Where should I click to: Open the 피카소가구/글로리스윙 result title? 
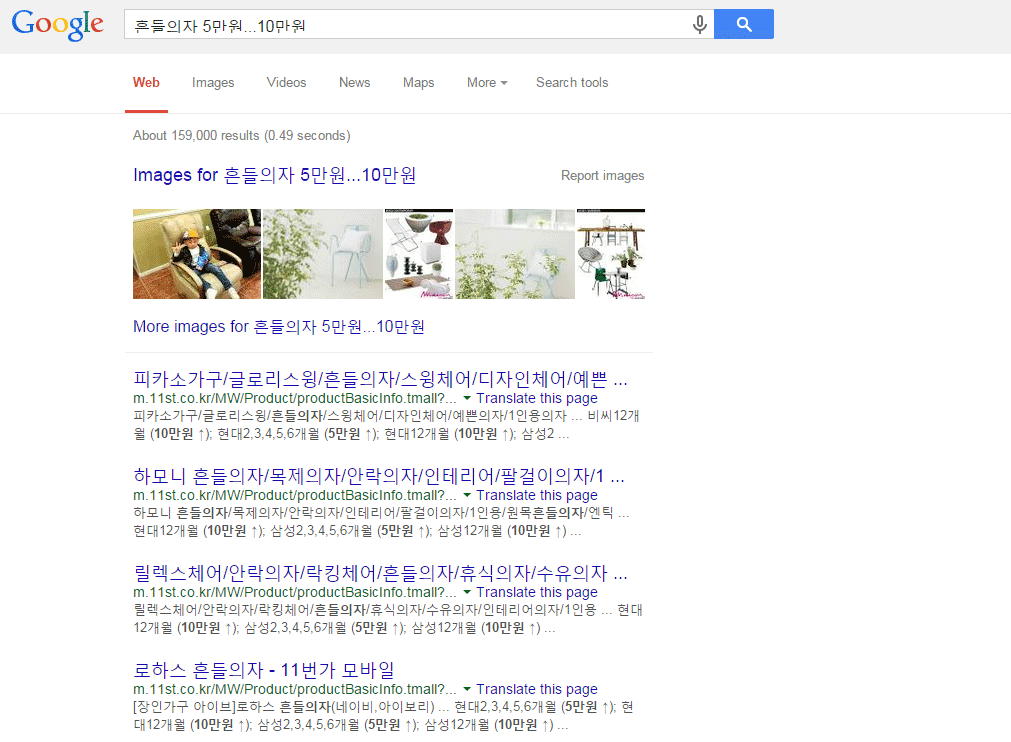coord(380,379)
